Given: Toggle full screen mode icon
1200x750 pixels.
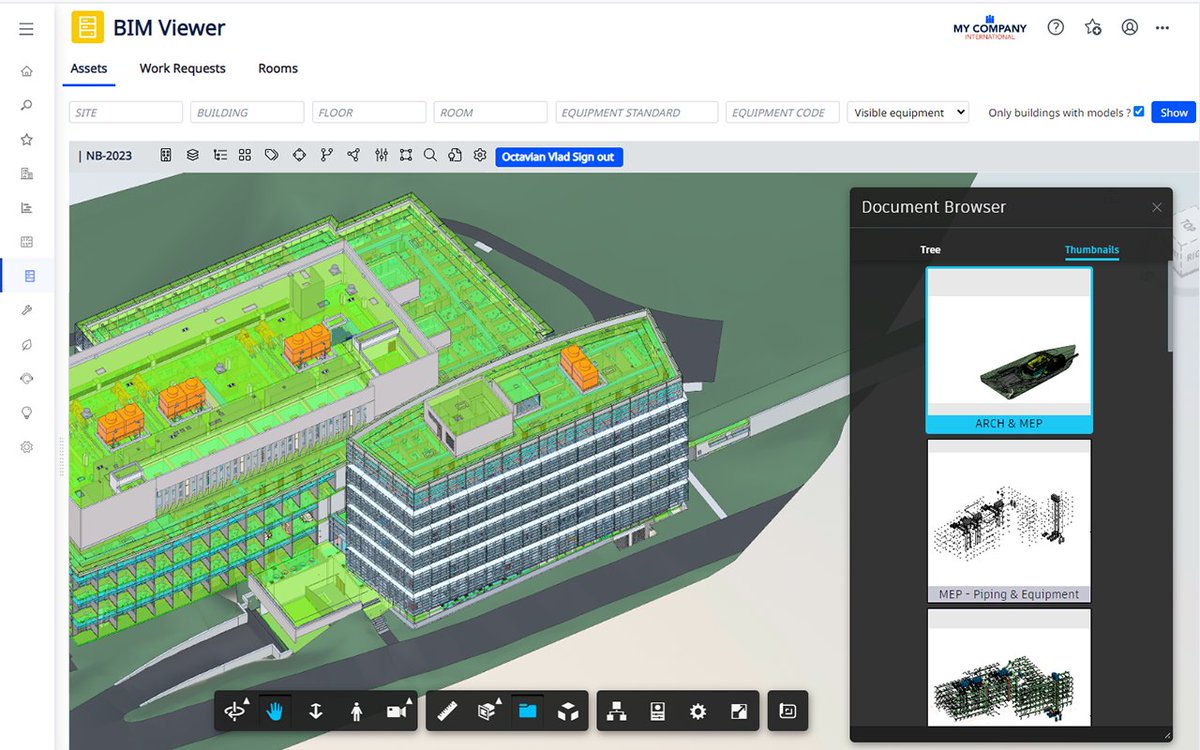Looking at the screenshot, I should coord(739,711).
